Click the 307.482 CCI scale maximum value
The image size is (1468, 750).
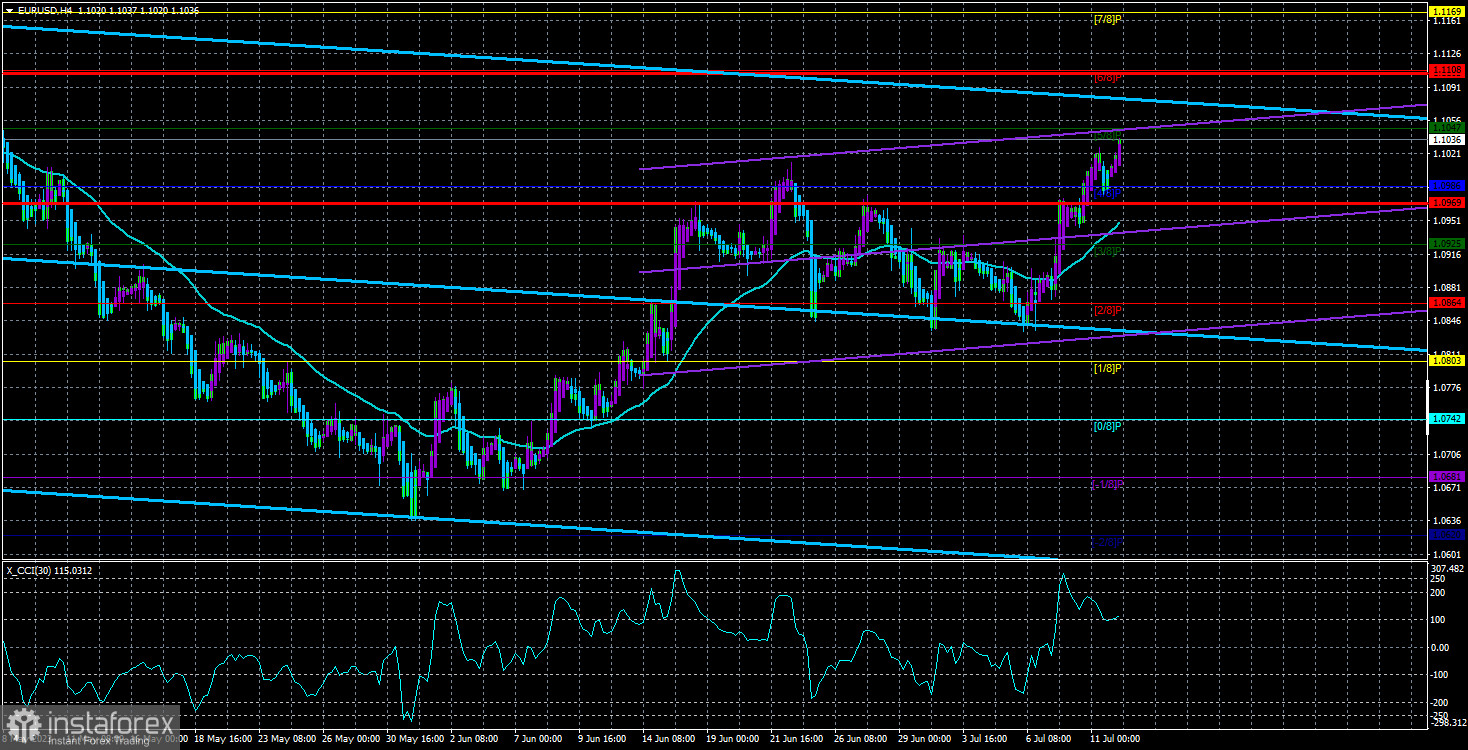tap(1446, 567)
